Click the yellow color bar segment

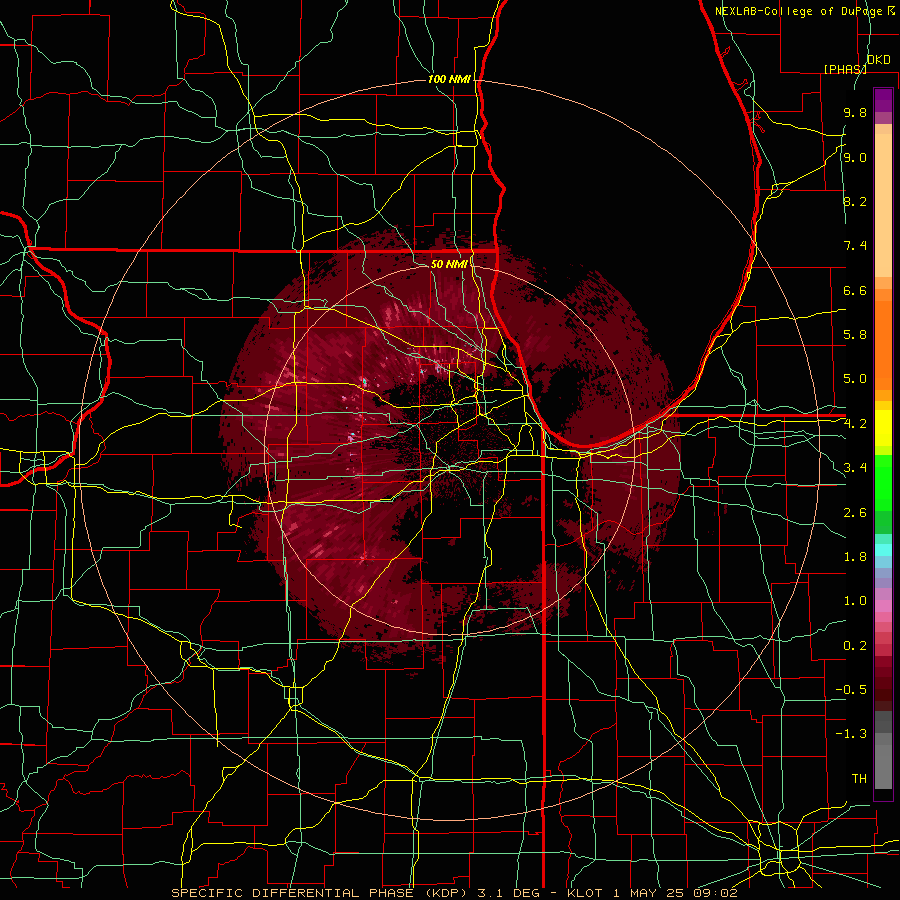(883, 428)
